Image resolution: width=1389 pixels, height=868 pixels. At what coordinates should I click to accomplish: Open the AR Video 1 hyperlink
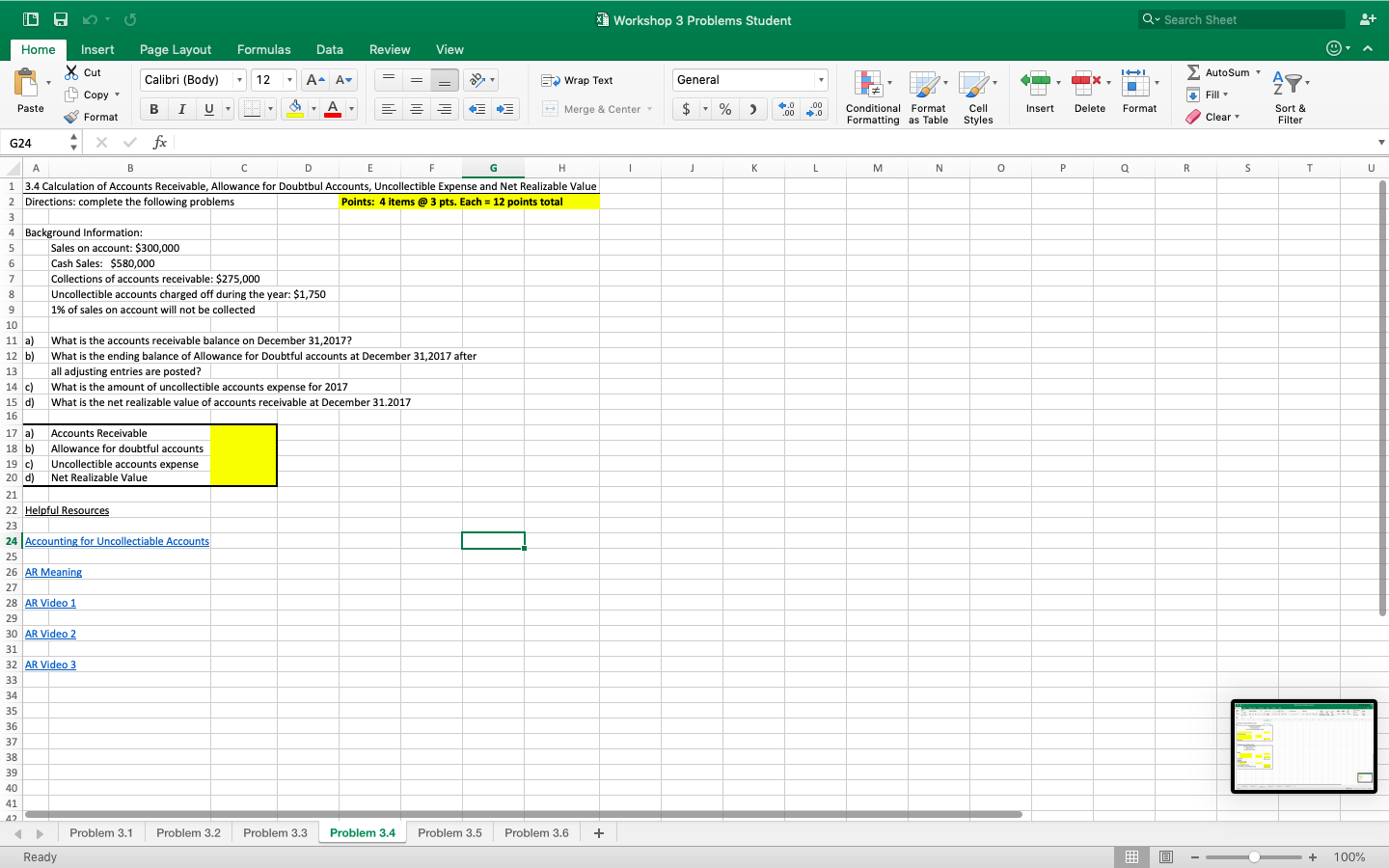[50, 603]
